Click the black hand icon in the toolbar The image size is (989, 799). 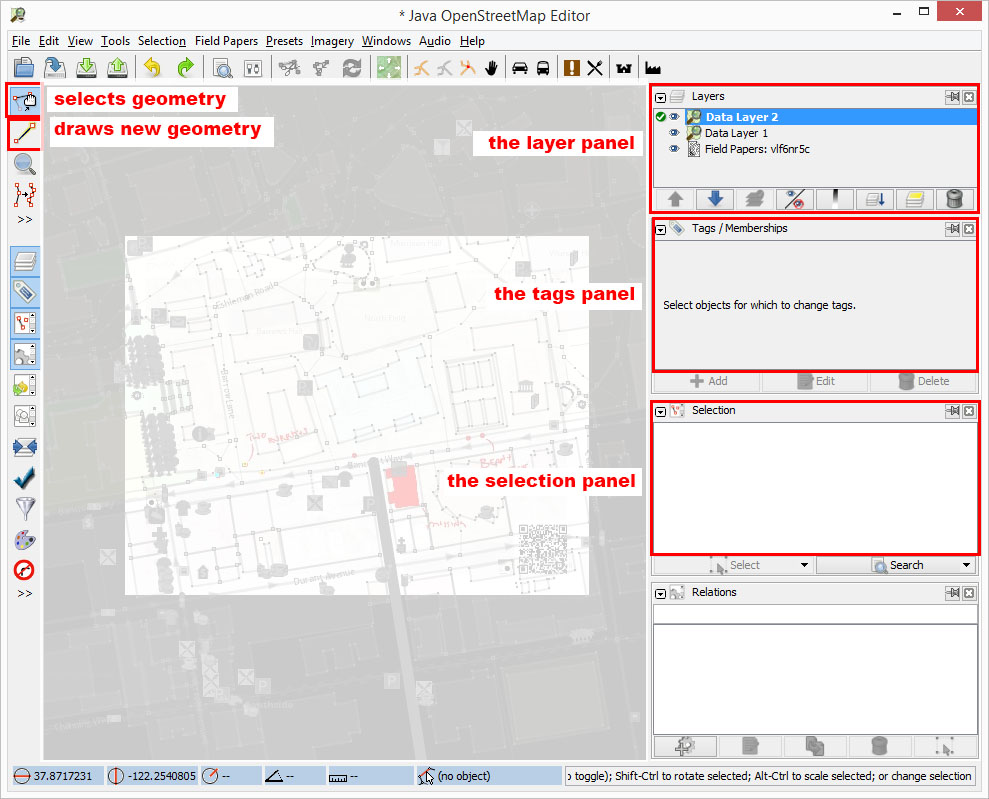[x=491, y=67]
